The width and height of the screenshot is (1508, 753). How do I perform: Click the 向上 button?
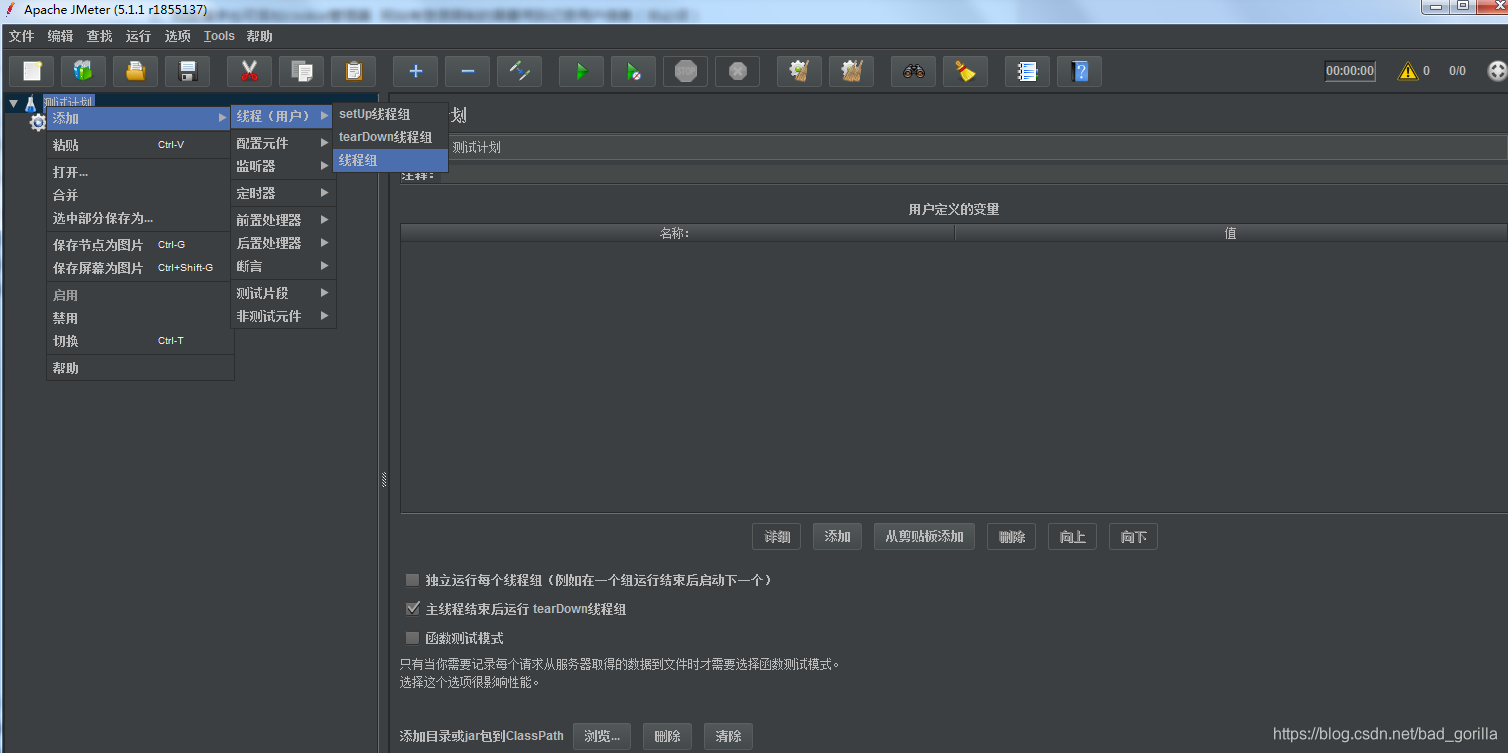pyautogui.click(x=1072, y=537)
